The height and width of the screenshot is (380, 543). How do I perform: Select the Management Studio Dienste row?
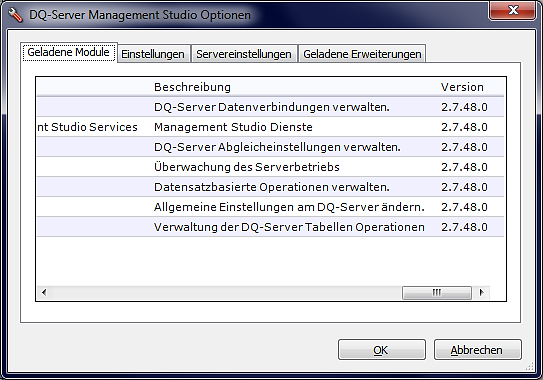pos(270,127)
